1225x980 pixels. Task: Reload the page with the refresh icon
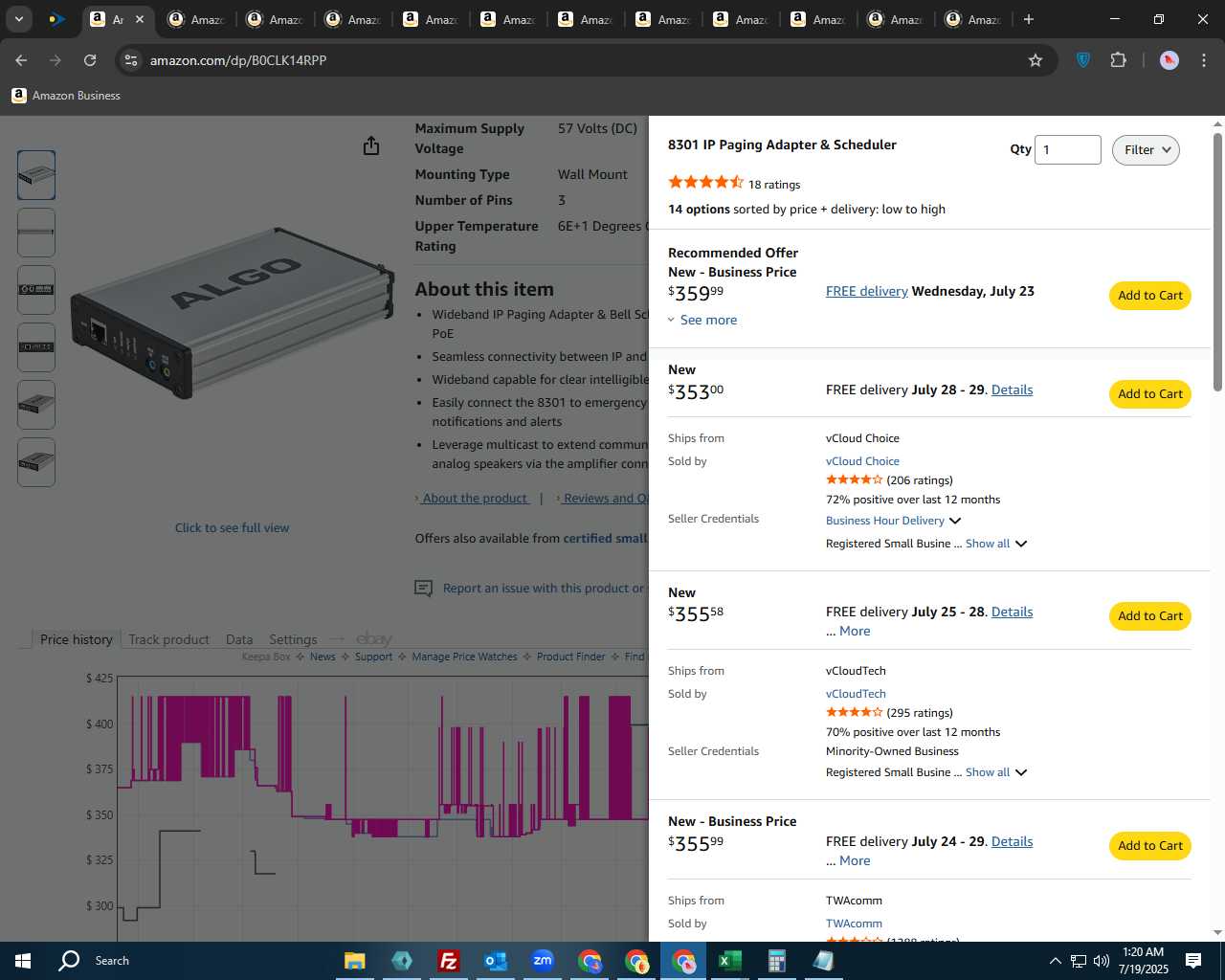[90, 60]
